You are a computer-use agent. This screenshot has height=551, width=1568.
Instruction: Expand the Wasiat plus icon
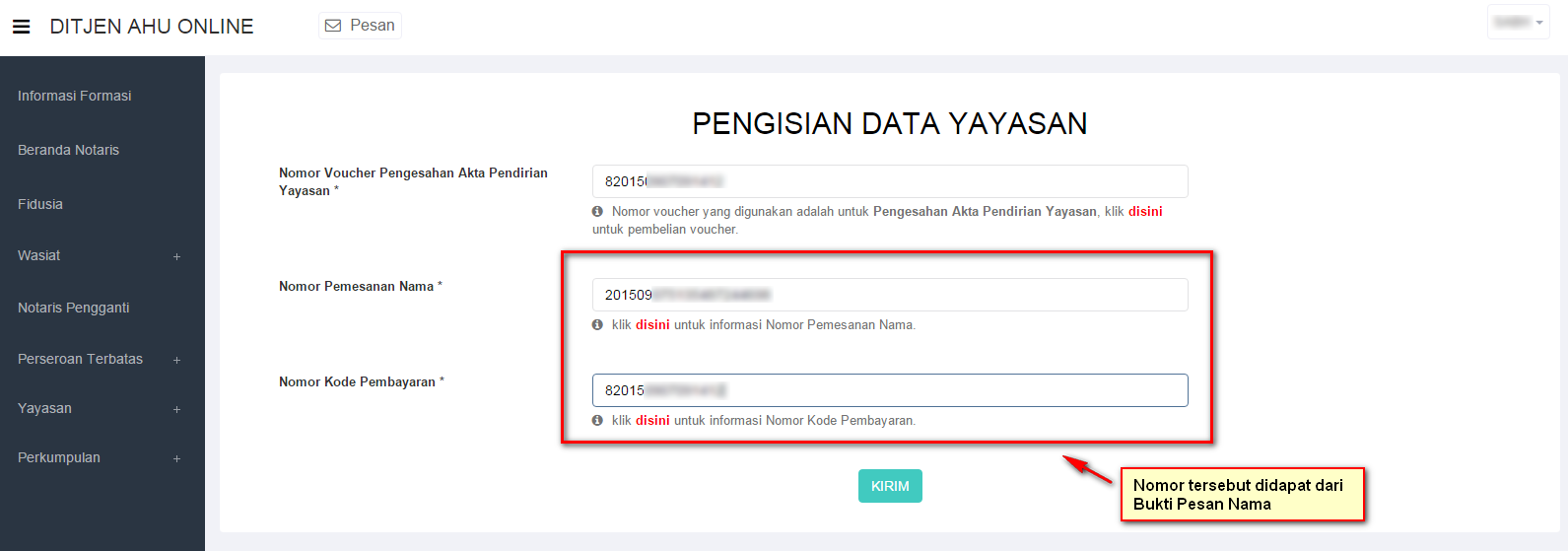pos(177,256)
